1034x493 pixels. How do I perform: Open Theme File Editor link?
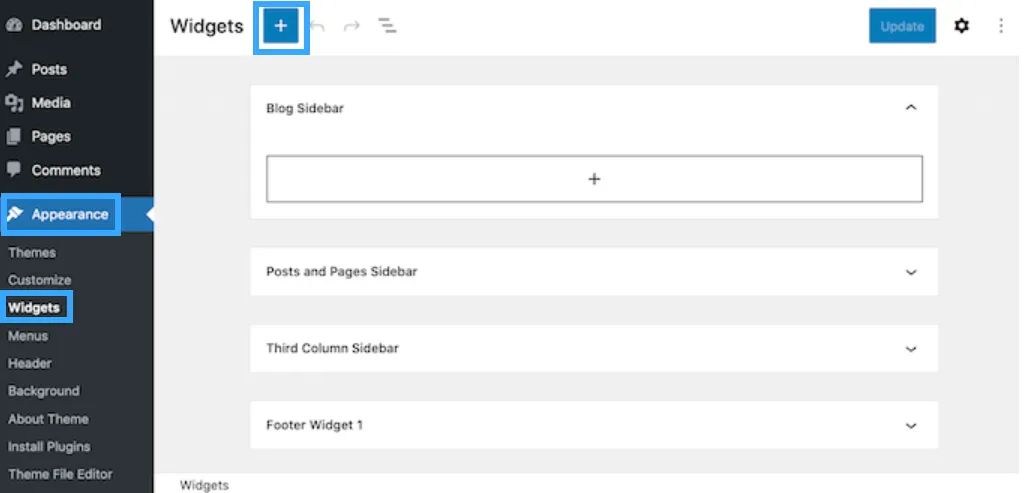pyautogui.click(x=60, y=474)
